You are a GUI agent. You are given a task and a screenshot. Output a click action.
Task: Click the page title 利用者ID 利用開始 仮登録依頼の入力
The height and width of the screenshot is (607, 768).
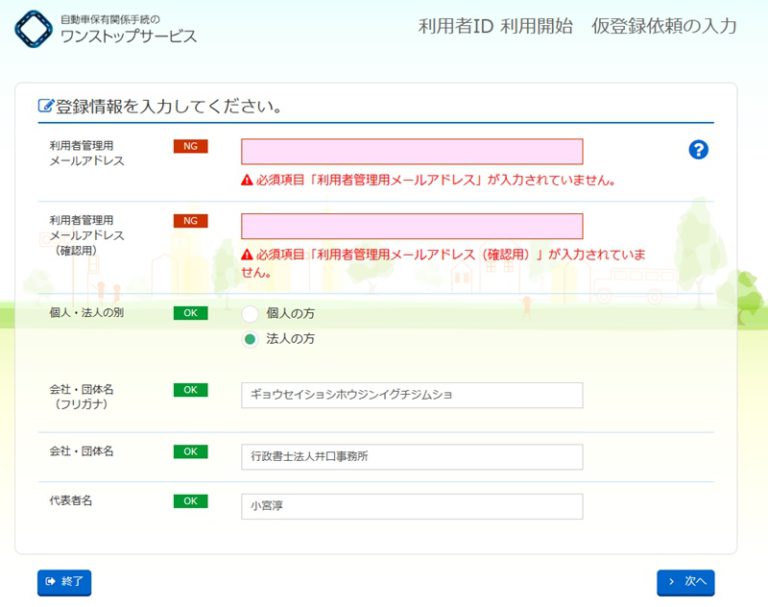(577, 26)
